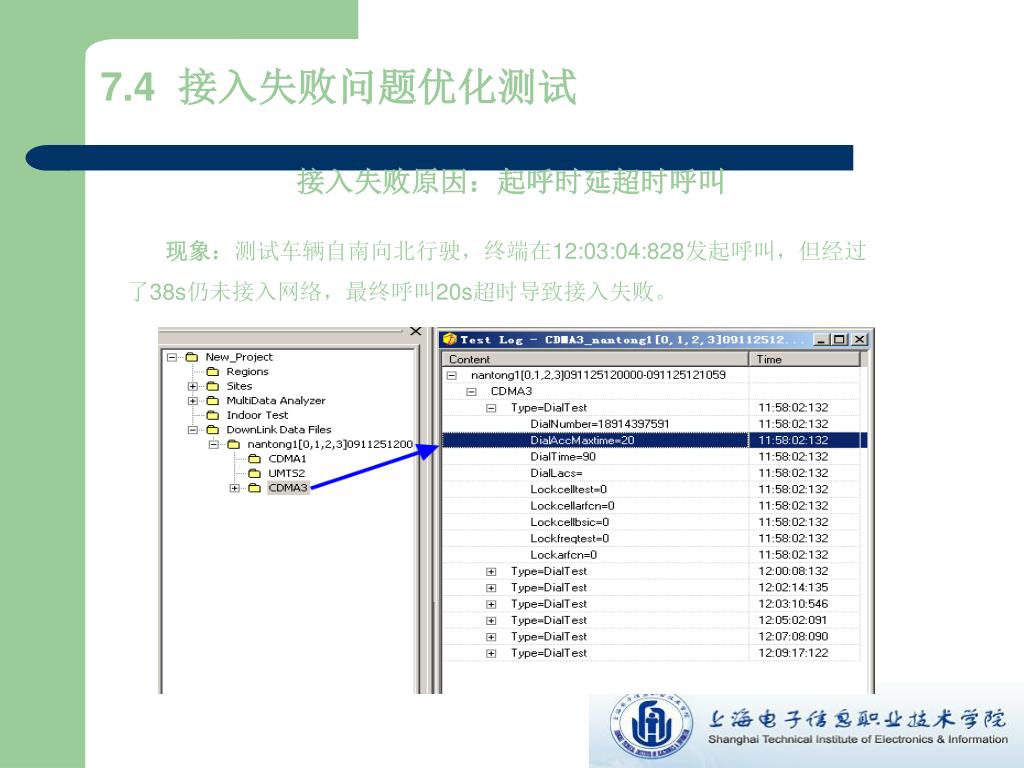1024x768 pixels.
Task: Collapse the nantong1[0,1,2,3]0911251200 tree node
Action: [214, 444]
